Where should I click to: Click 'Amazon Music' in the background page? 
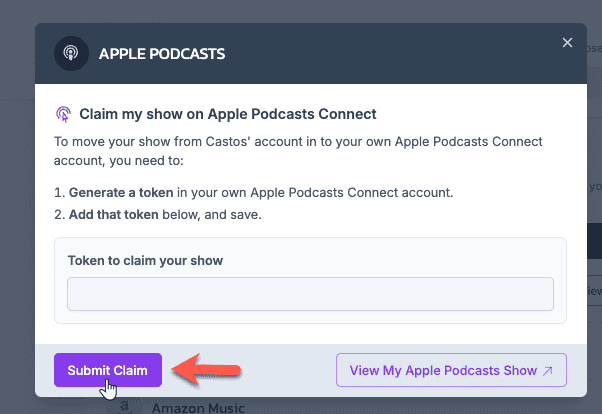198,407
